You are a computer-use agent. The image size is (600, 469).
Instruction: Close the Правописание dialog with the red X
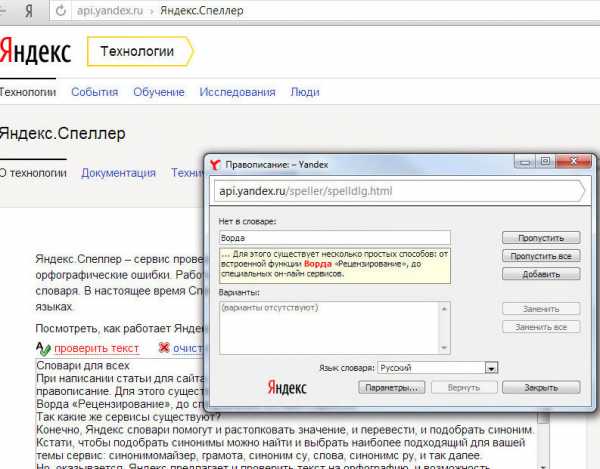pyautogui.click(x=573, y=162)
